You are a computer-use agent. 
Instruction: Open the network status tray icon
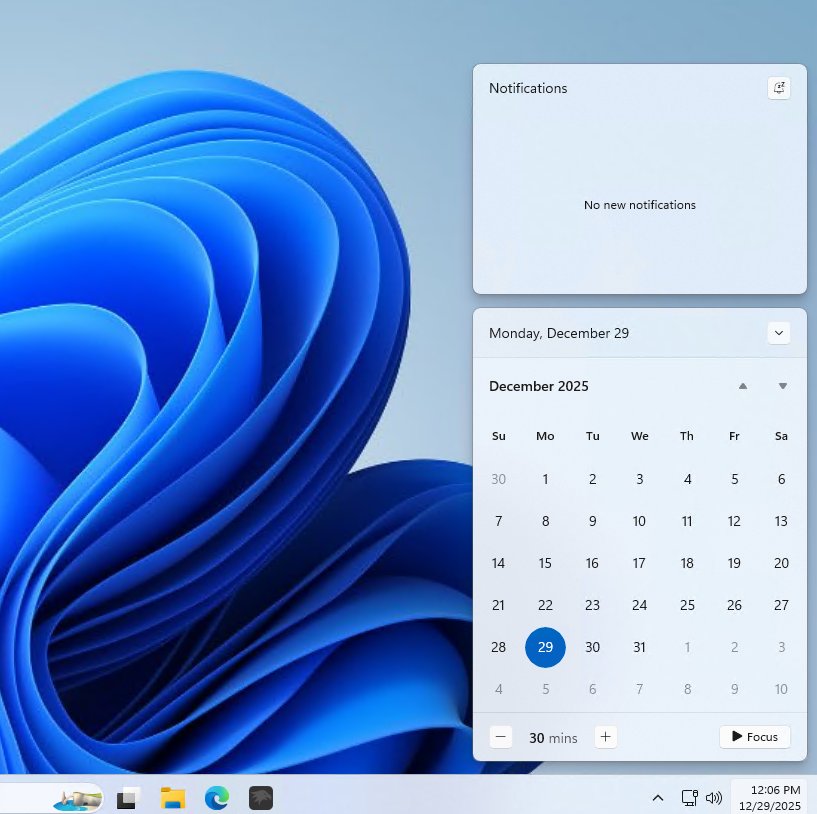(689, 798)
